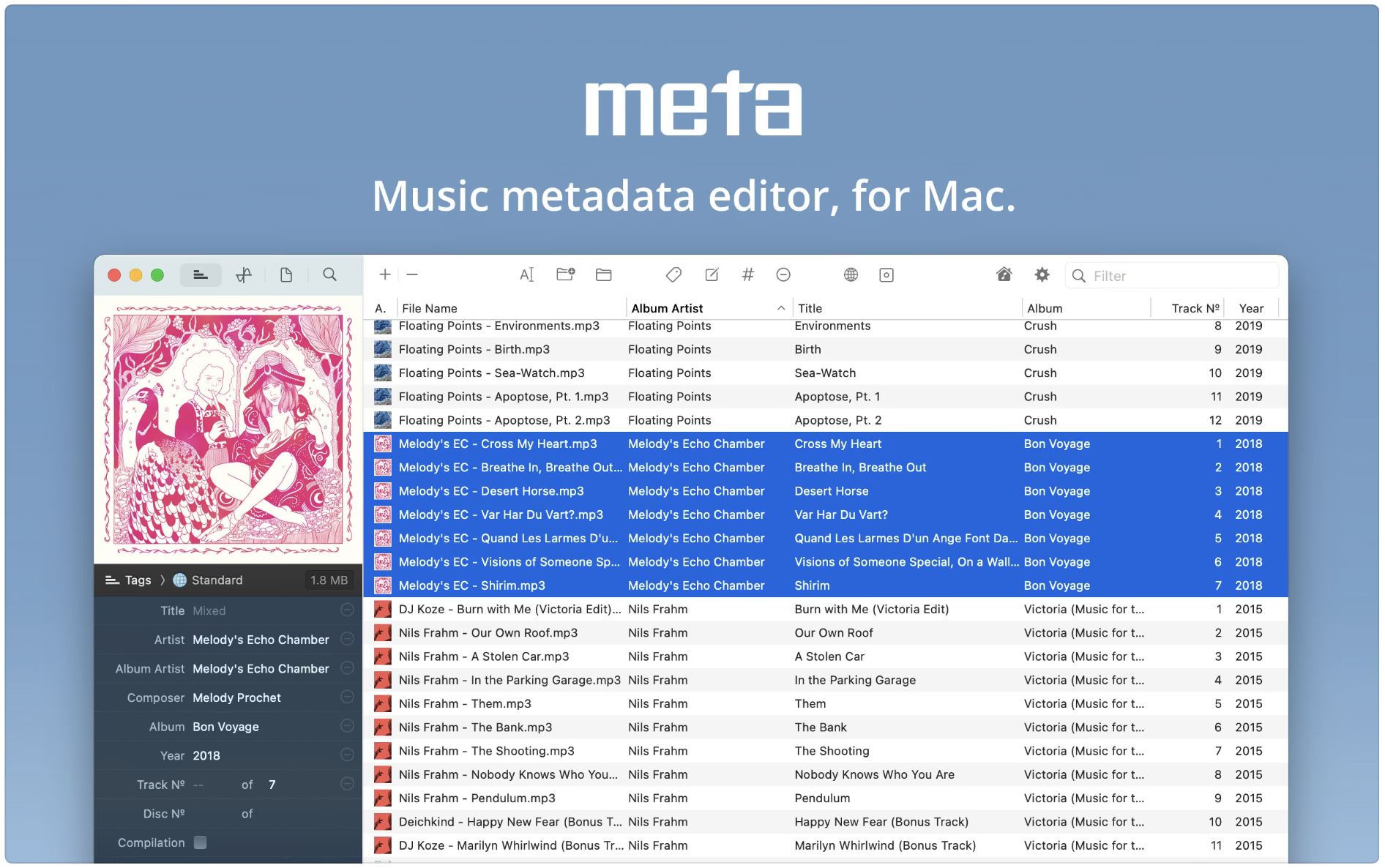The image size is (1385, 868).
Task: Open Meta preferences via the gear icon
Action: click(1042, 274)
